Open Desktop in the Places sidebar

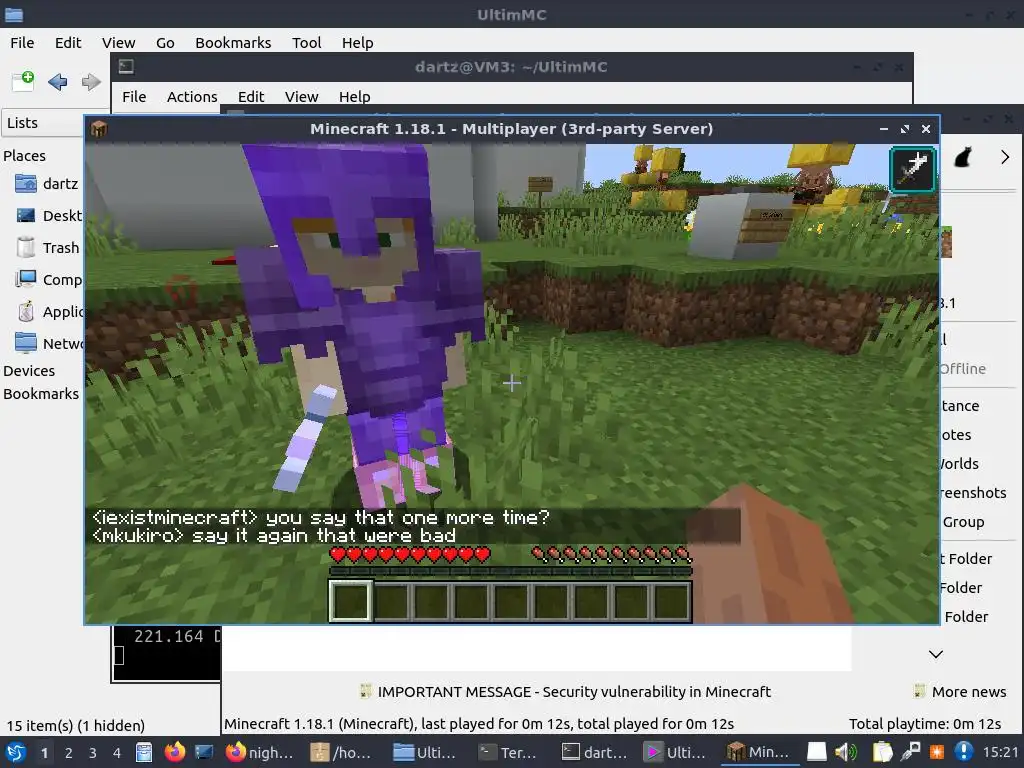point(48,216)
